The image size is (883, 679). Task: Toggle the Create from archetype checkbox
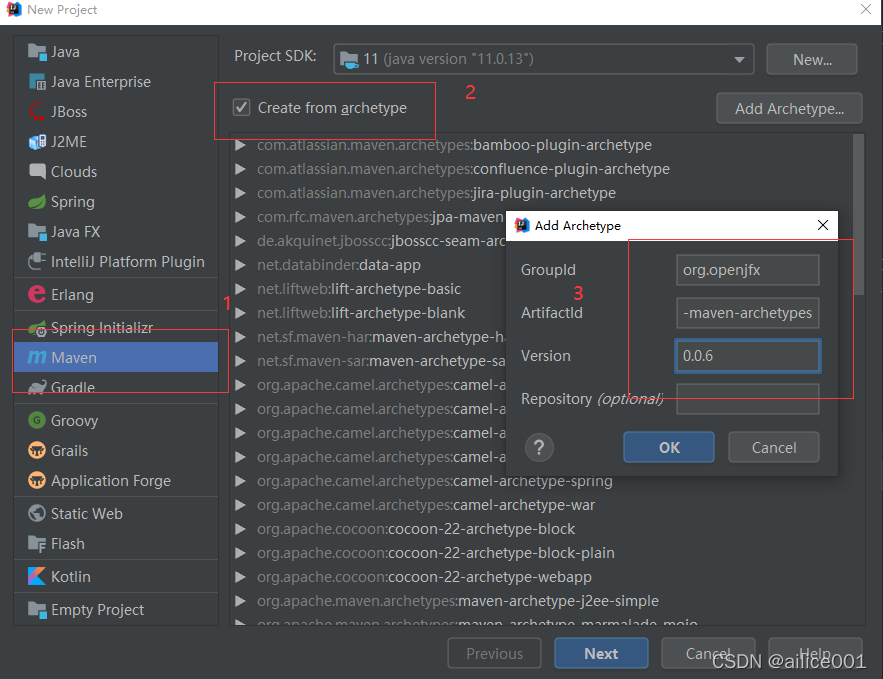pyautogui.click(x=242, y=107)
